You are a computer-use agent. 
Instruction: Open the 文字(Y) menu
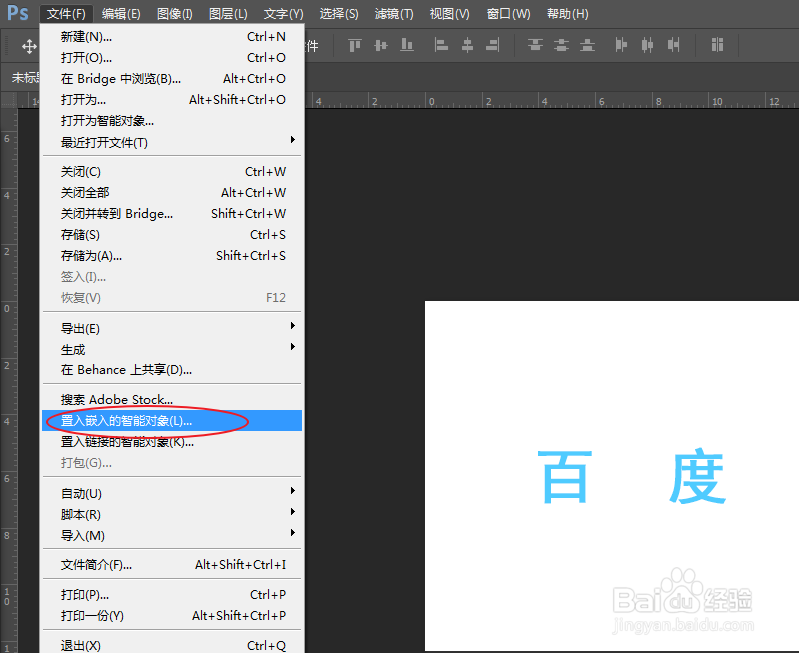(283, 14)
